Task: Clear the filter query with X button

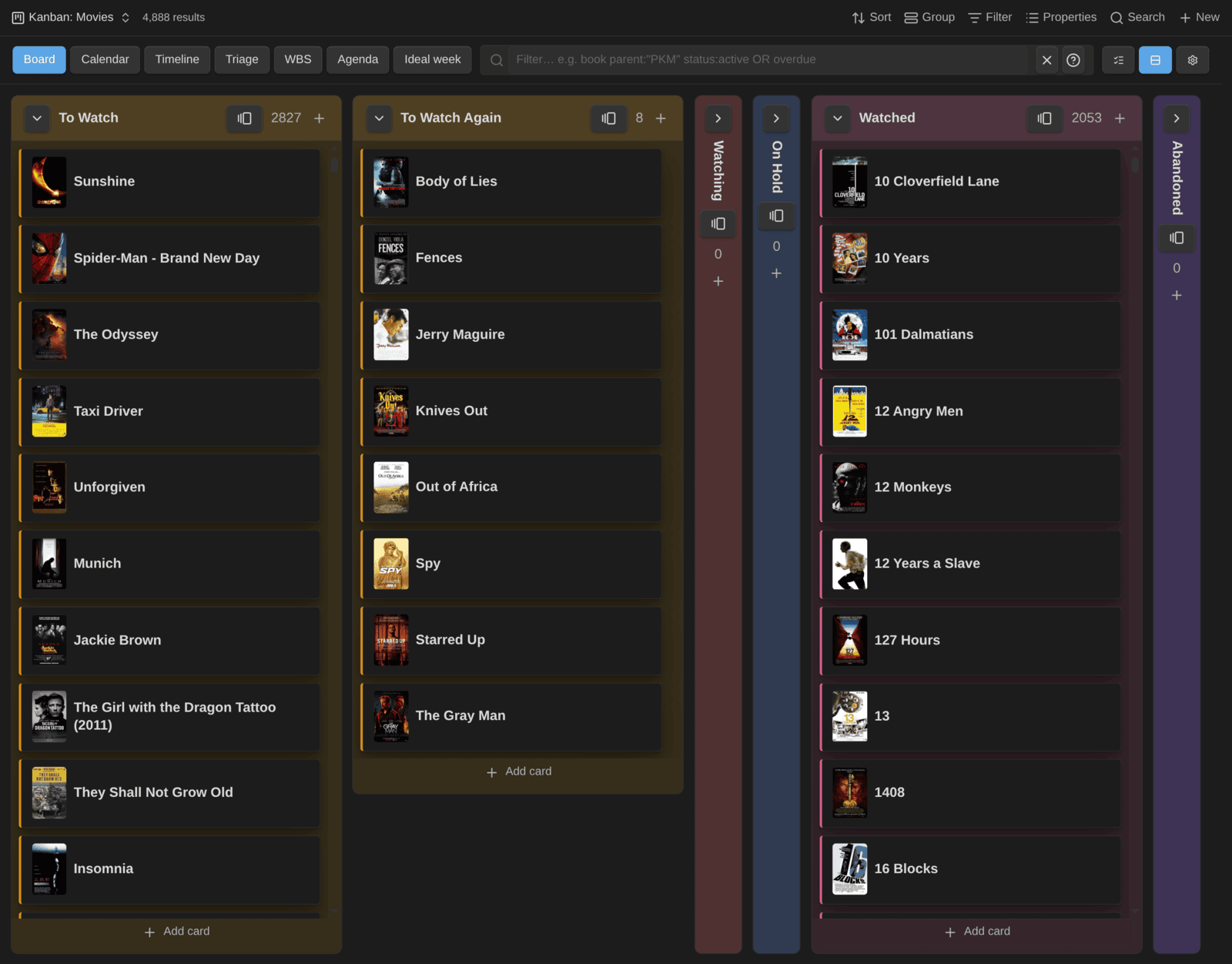Action: (1046, 60)
